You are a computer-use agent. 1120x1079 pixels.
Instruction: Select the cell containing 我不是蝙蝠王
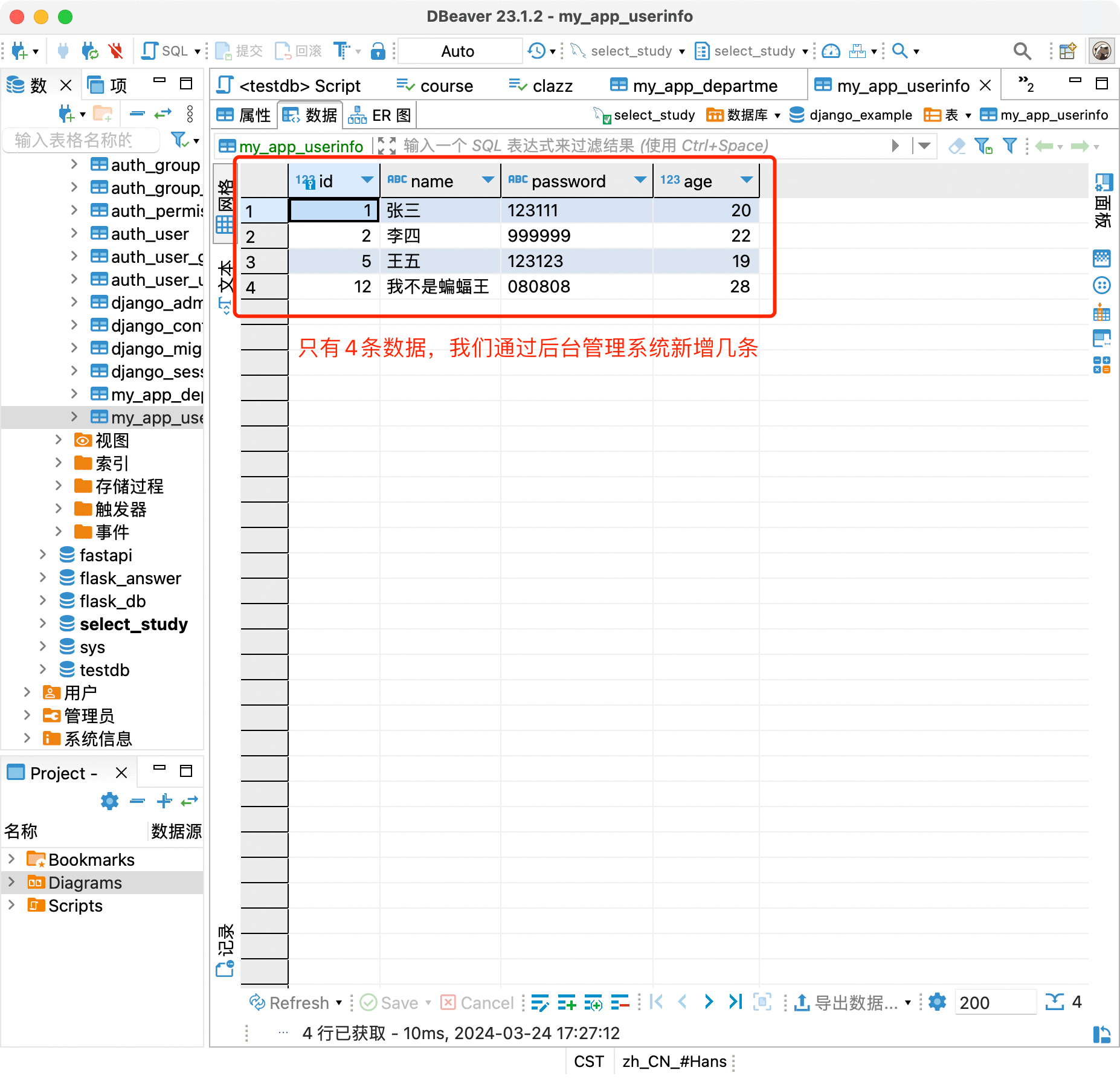click(440, 286)
